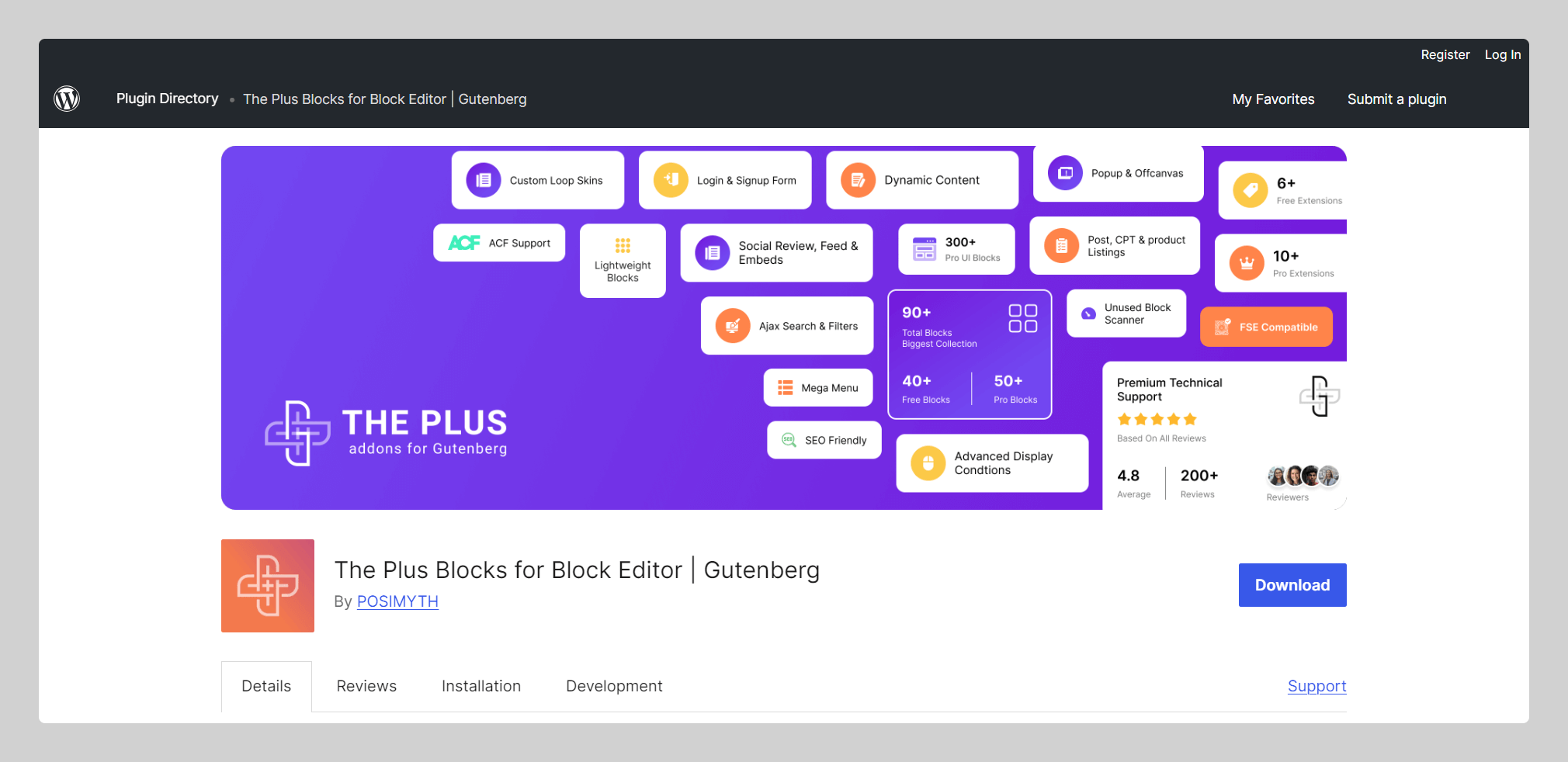The image size is (1568, 762).
Task: Go to the Development tab
Action: point(614,686)
